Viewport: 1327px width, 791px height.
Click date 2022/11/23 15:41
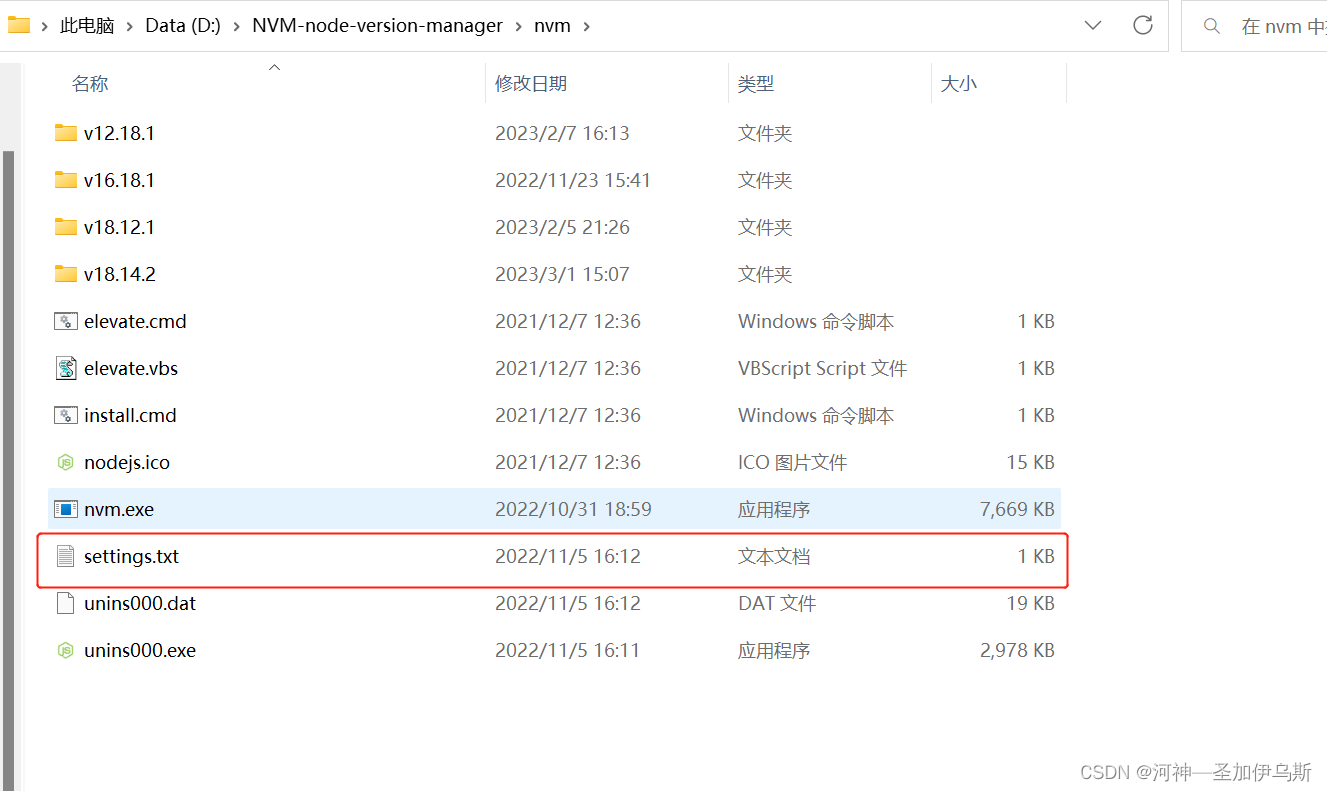coord(573,180)
